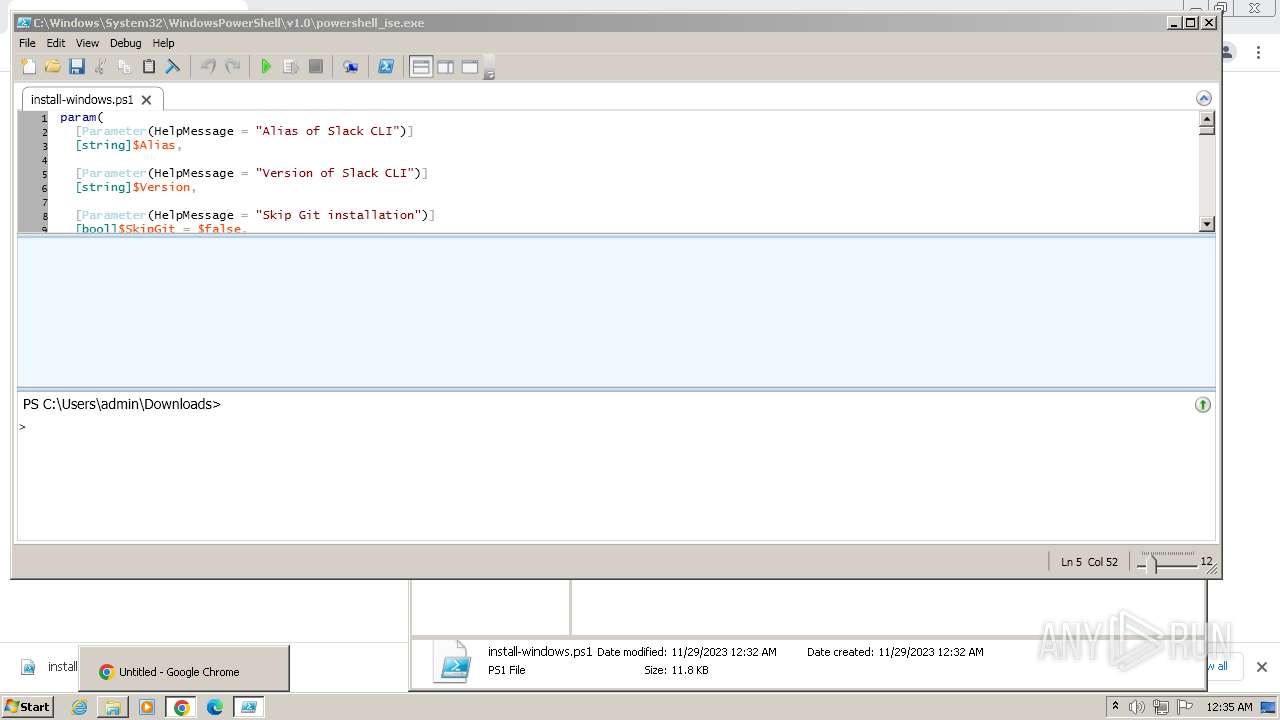Open the Windows Start menu
The image size is (1280, 720).
tap(27, 706)
